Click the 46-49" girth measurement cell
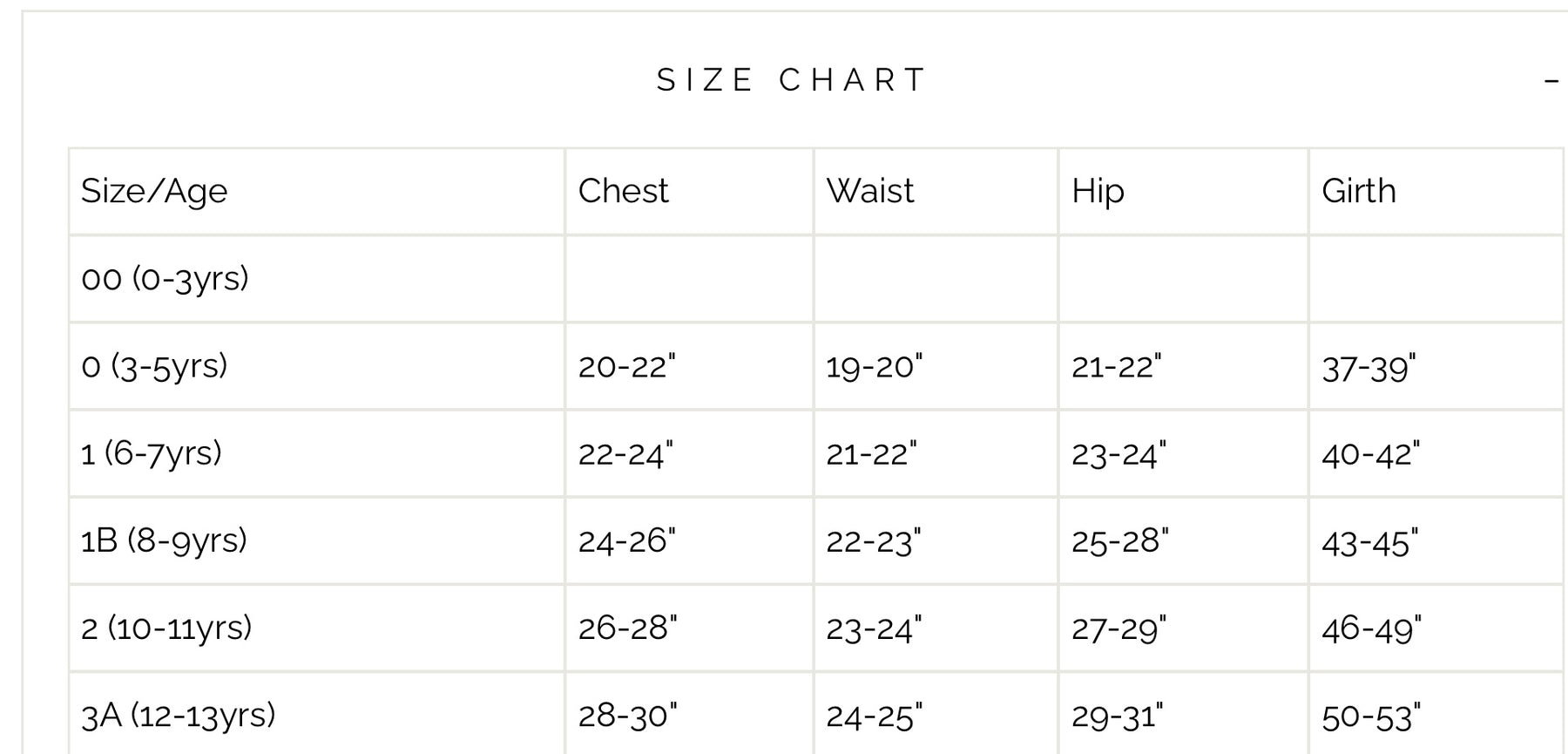Image resolution: width=1568 pixels, height=754 pixels. pyautogui.click(x=1371, y=628)
